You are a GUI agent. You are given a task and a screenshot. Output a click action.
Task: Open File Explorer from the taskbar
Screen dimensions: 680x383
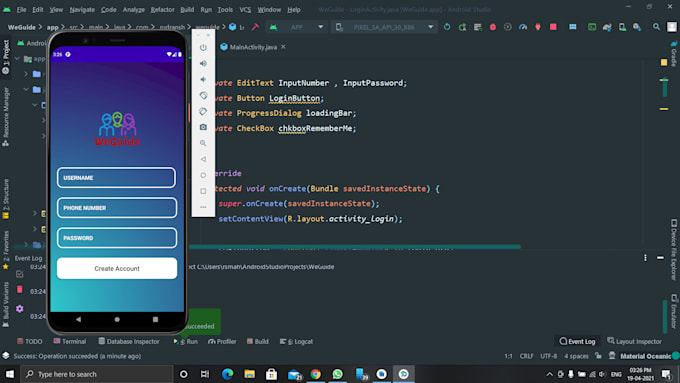click(249, 374)
